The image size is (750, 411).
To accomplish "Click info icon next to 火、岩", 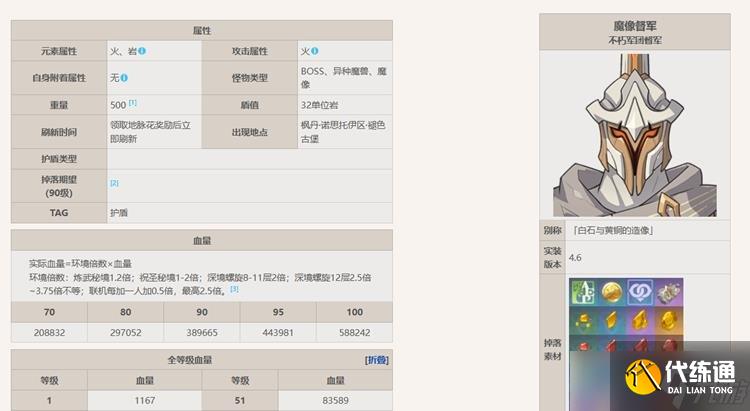I will [142, 51].
